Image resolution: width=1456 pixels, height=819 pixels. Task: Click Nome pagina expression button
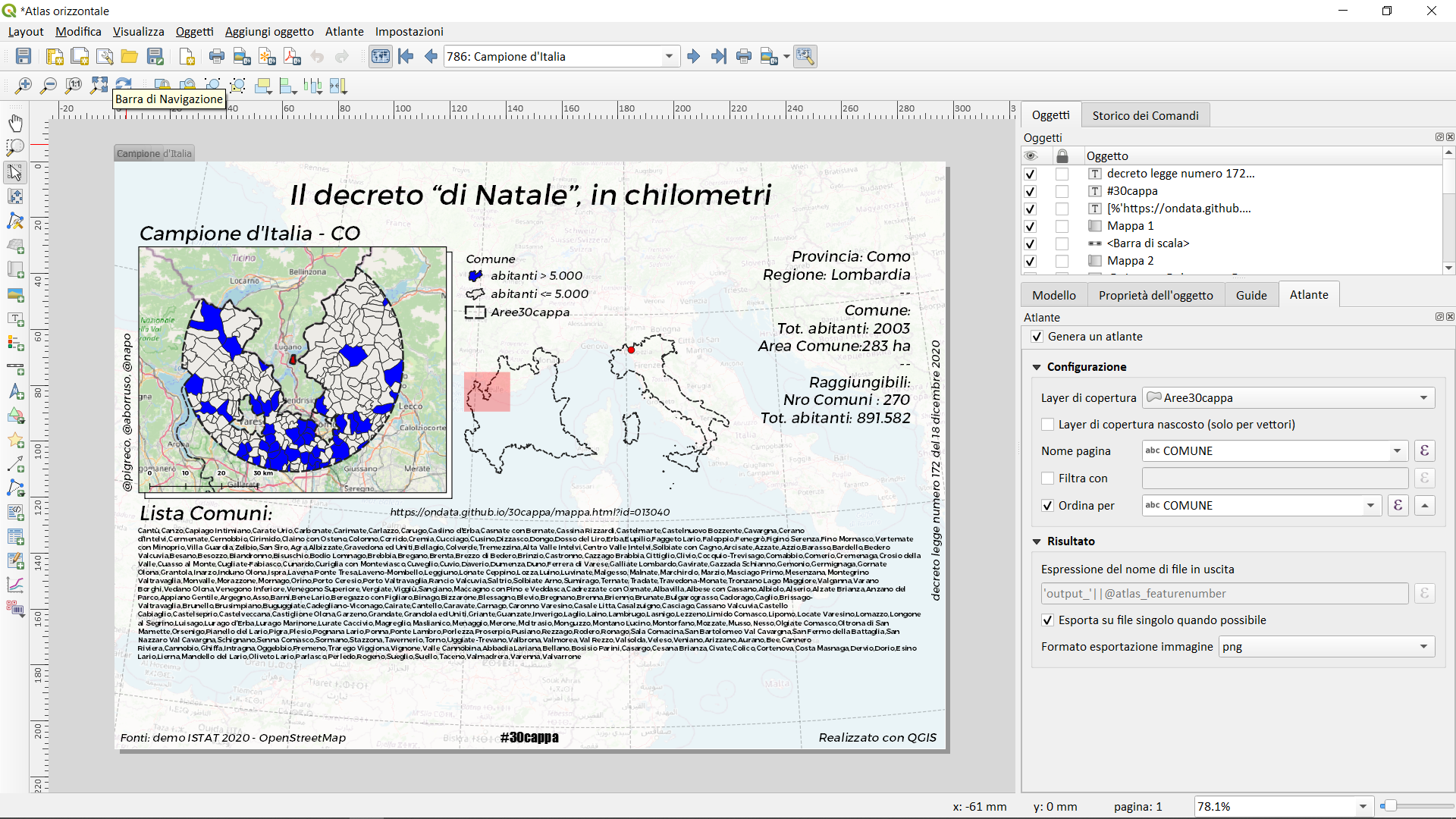(1424, 451)
